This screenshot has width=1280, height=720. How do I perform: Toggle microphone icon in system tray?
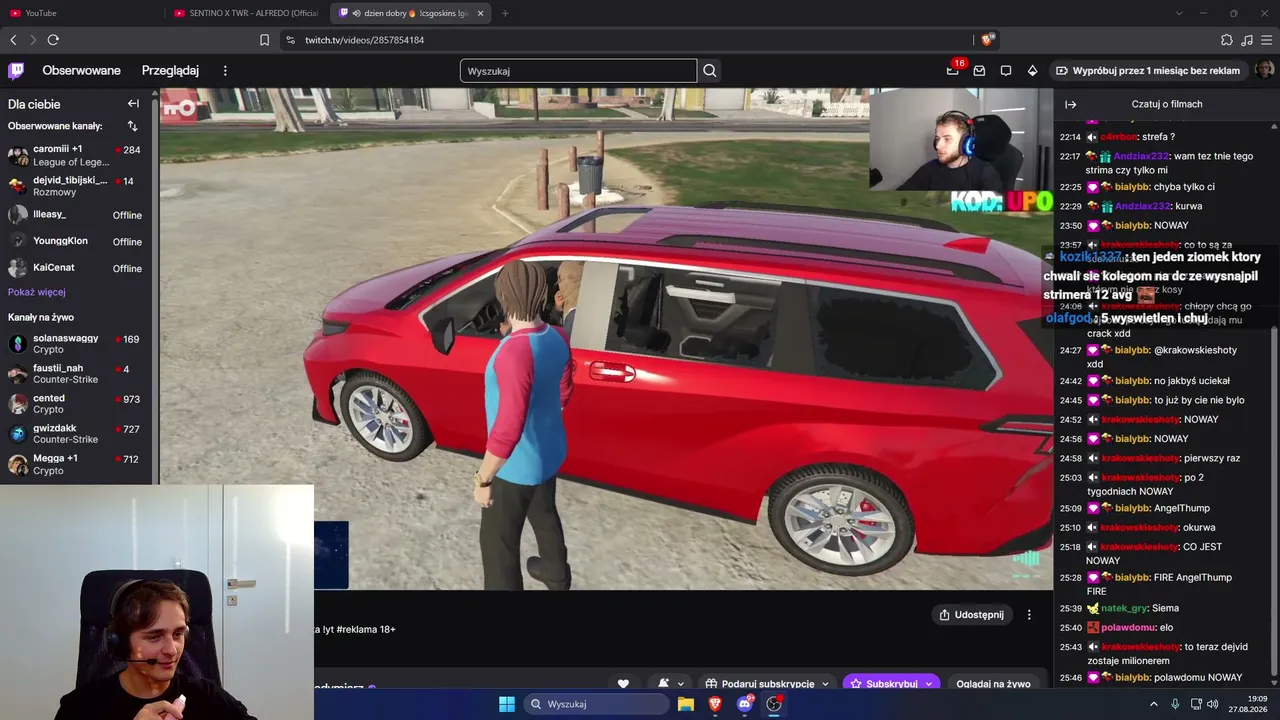[1175, 704]
